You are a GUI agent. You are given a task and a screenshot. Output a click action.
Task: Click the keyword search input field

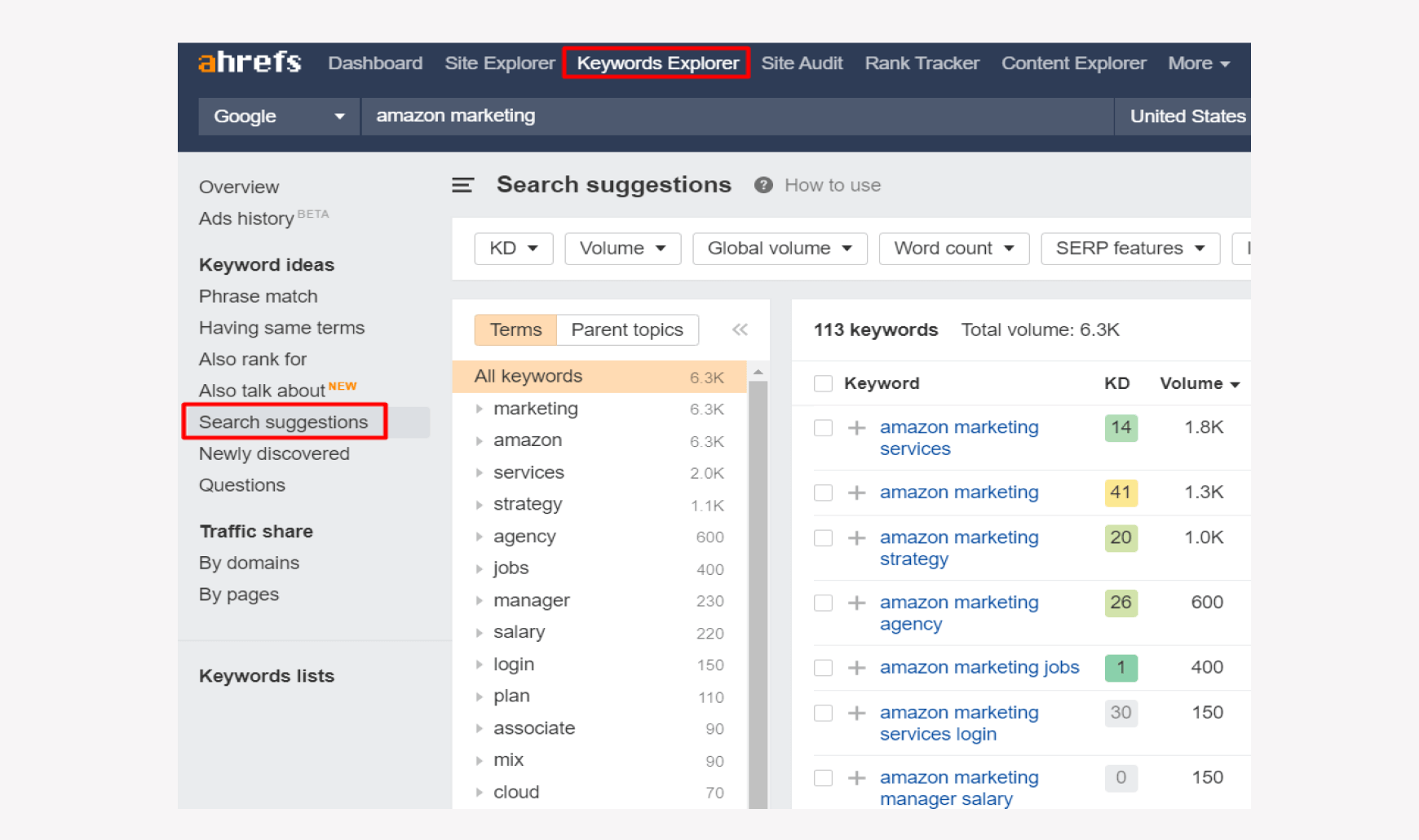[x=737, y=117]
